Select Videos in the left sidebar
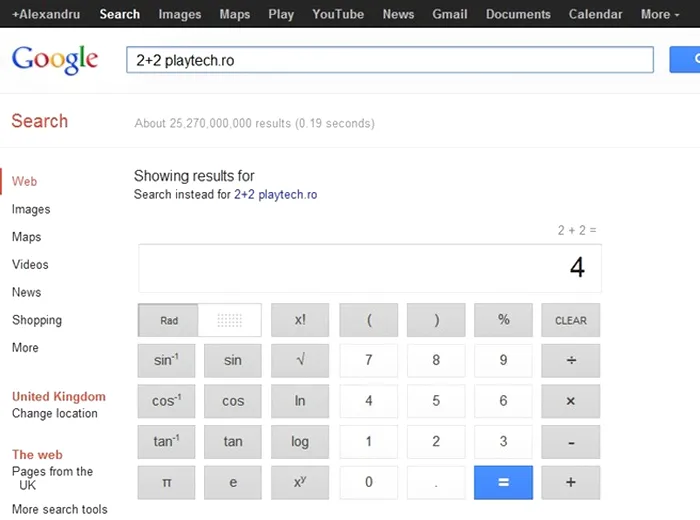The width and height of the screenshot is (700, 520). pos(30,264)
